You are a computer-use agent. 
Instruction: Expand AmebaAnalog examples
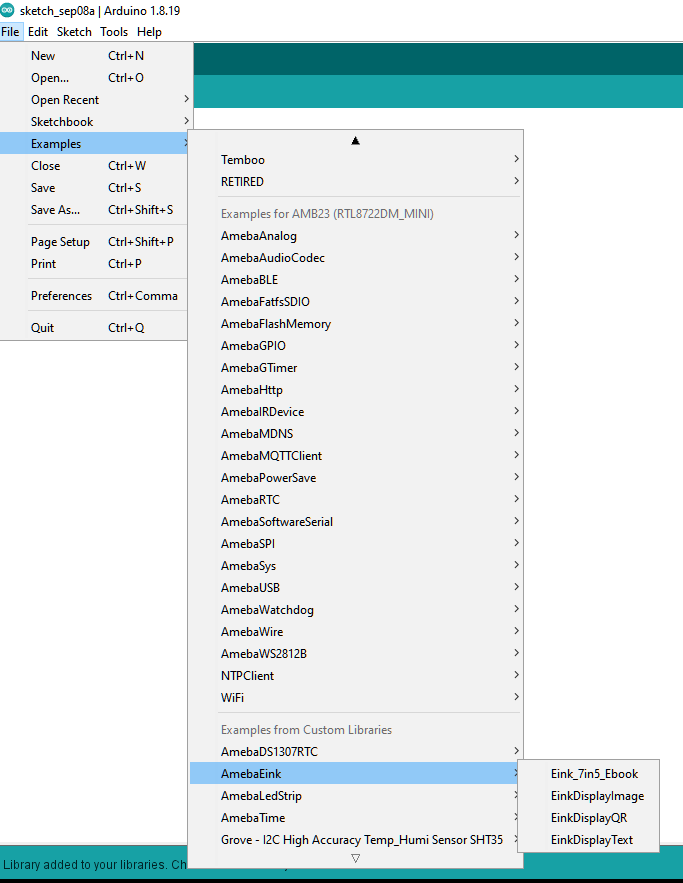coord(356,235)
